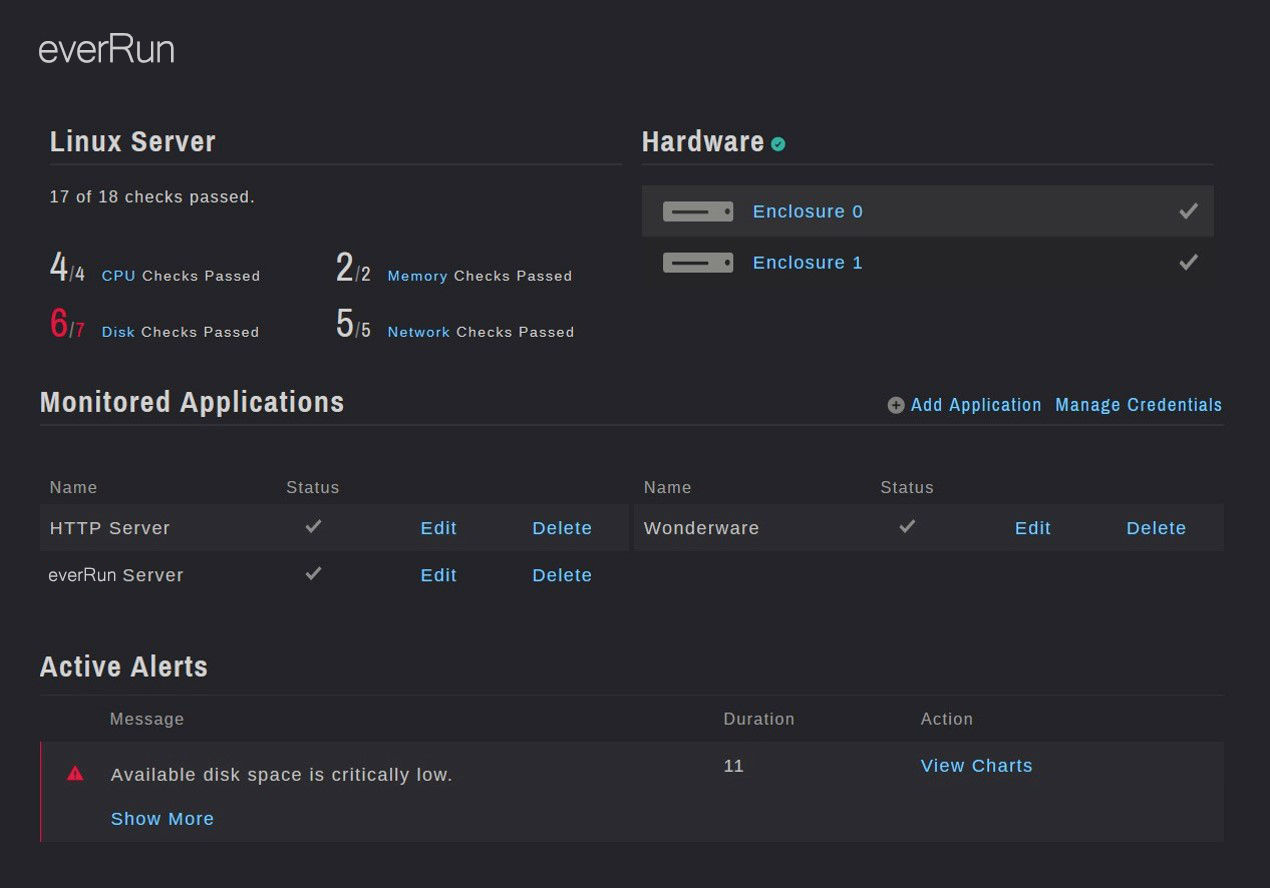Click the Wonderware status checkmark

907,526
